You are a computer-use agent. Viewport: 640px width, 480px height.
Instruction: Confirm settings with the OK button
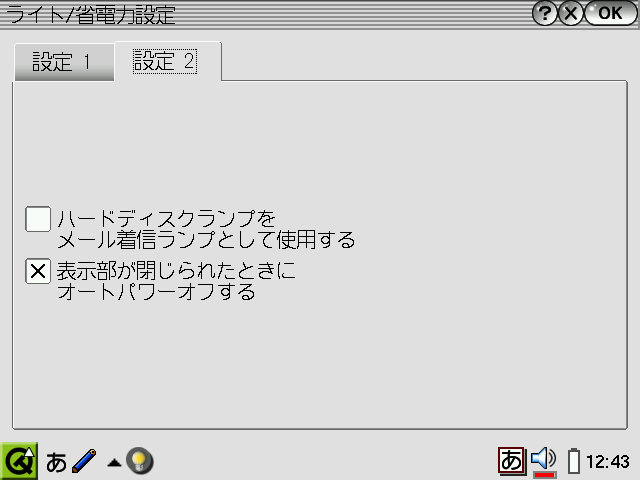(611, 13)
